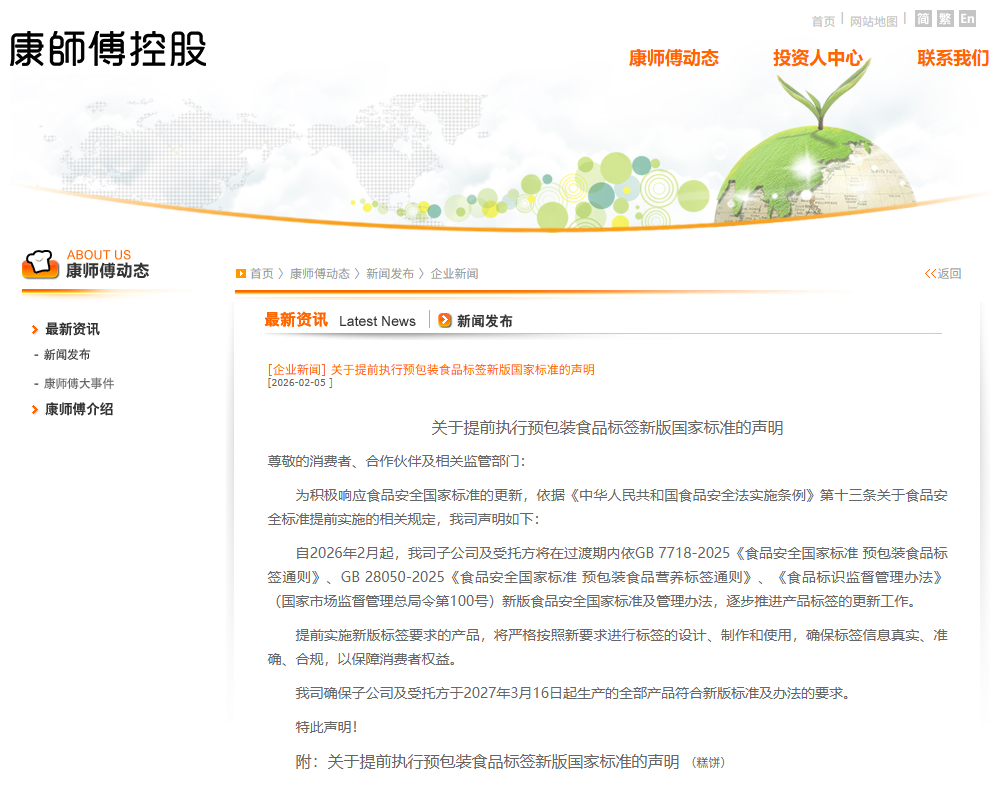
Task: Open 网站地图 link at the top
Action: pyautogui.click(x=873, y=21)
